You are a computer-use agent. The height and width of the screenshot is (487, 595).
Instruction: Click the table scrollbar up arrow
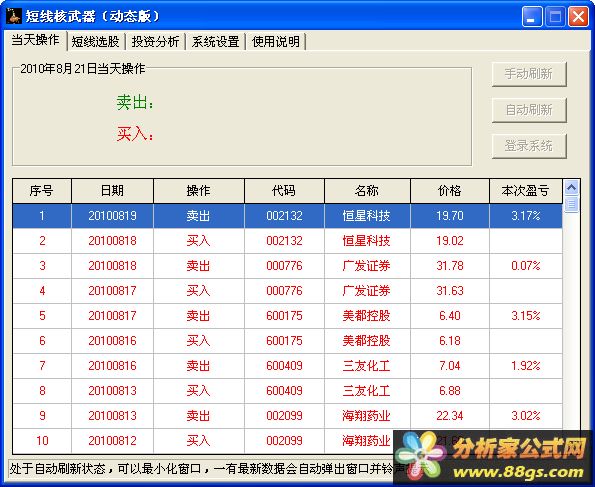(x=571, y=187)
